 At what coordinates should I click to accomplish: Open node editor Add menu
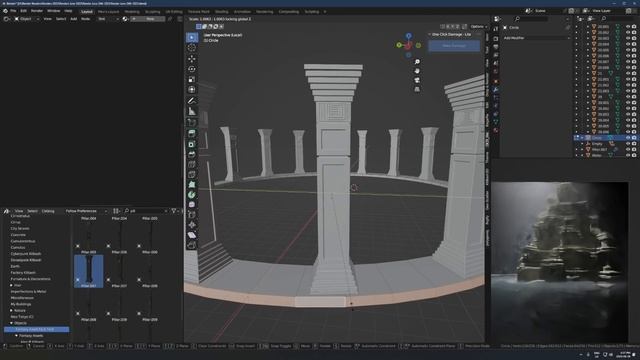(73, 19)
